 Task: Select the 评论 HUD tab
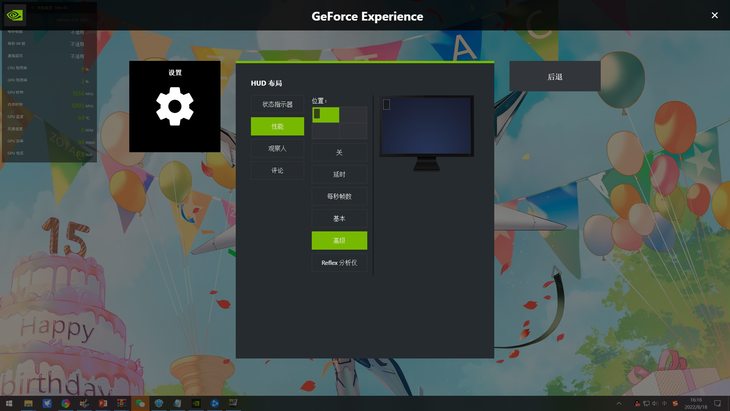pos(277,170)
